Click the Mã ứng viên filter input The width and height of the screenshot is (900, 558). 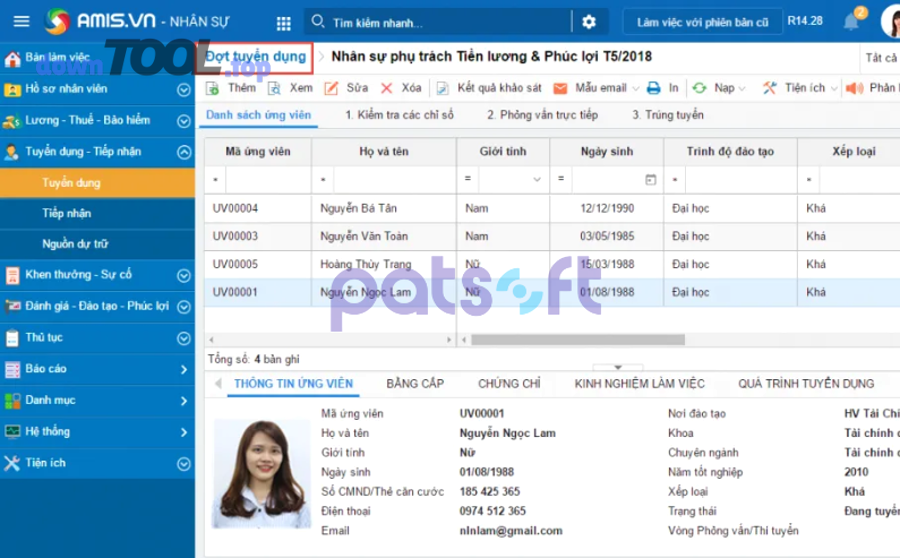267,180
